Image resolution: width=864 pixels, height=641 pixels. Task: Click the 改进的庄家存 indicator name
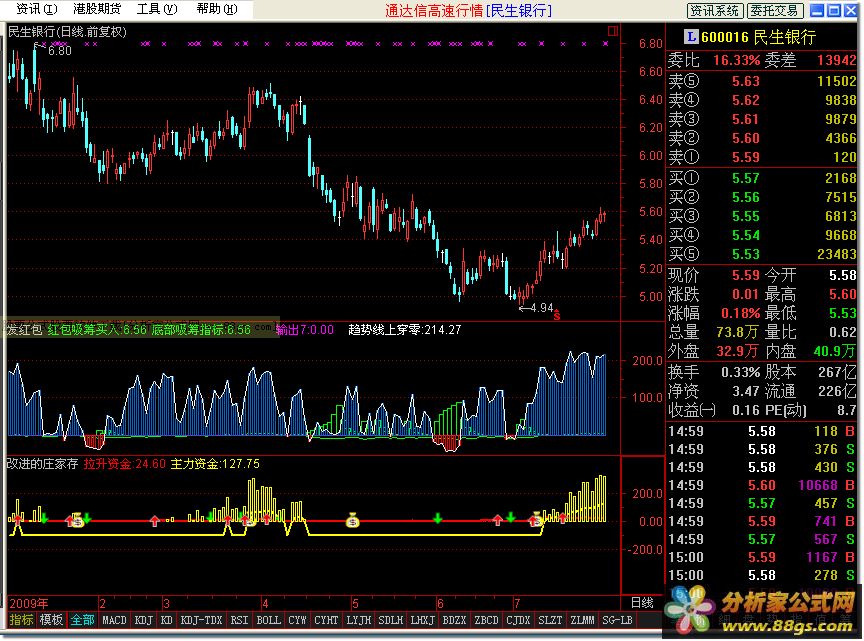tap(42, 464)
